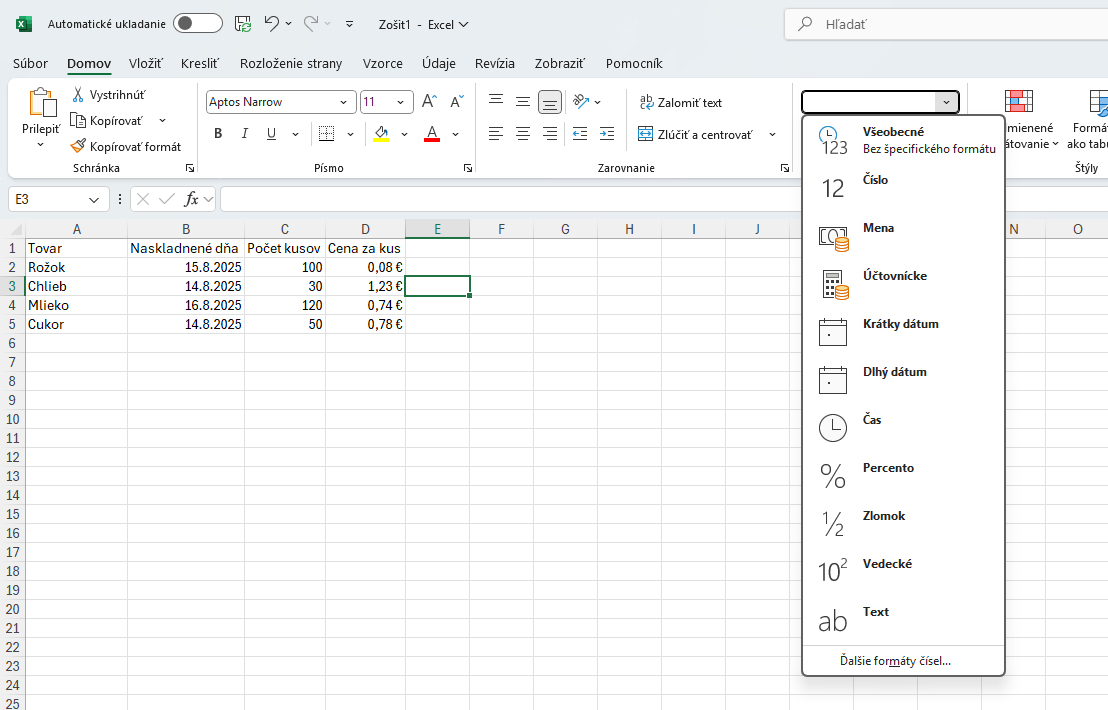Open Písmo dialog launcher

point(468,168)
